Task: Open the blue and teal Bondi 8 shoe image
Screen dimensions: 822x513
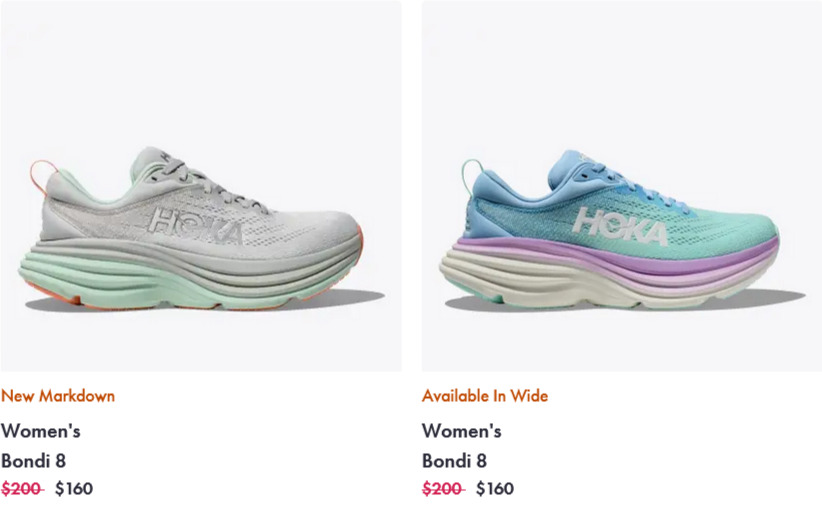Action: point(622,186)
